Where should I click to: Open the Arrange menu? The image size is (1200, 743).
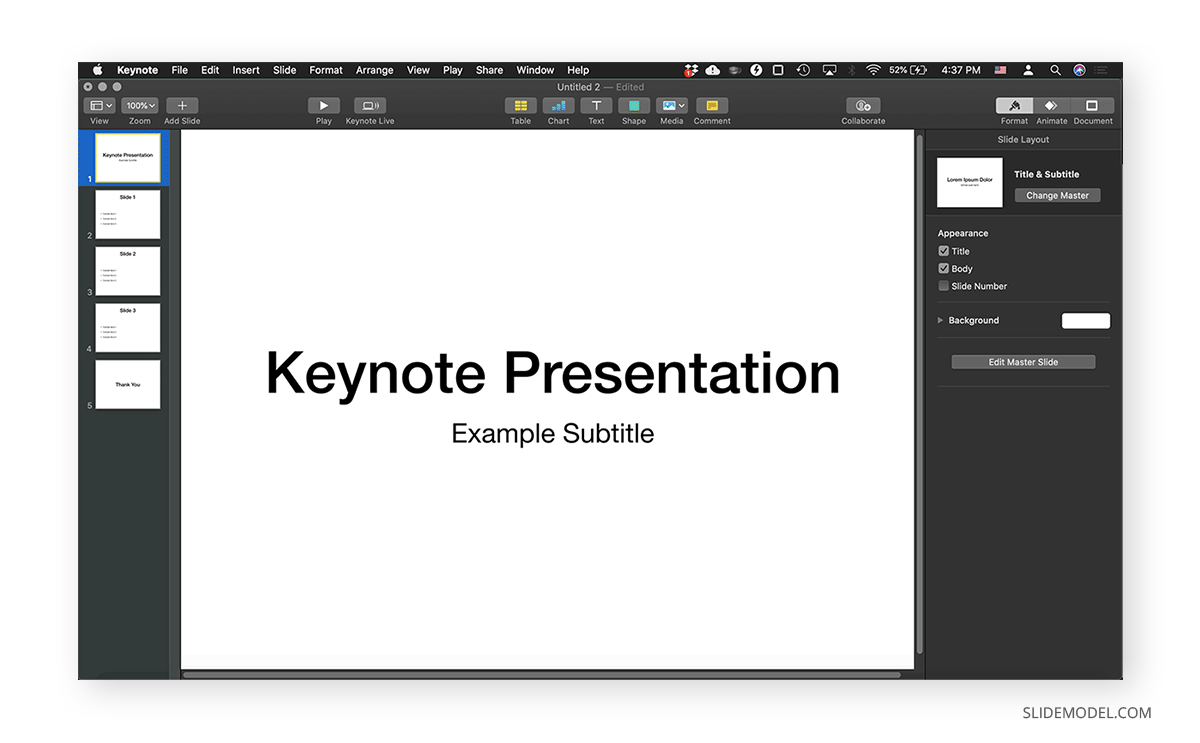pos(374,70)
